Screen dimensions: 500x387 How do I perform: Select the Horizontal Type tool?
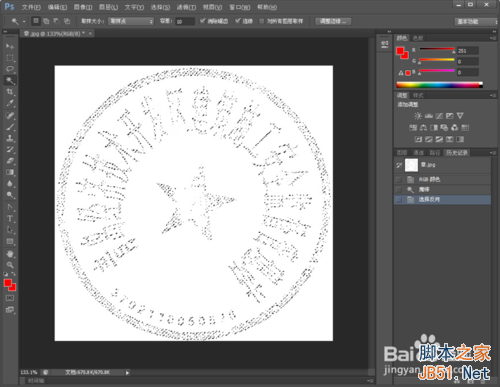point(10,219)
